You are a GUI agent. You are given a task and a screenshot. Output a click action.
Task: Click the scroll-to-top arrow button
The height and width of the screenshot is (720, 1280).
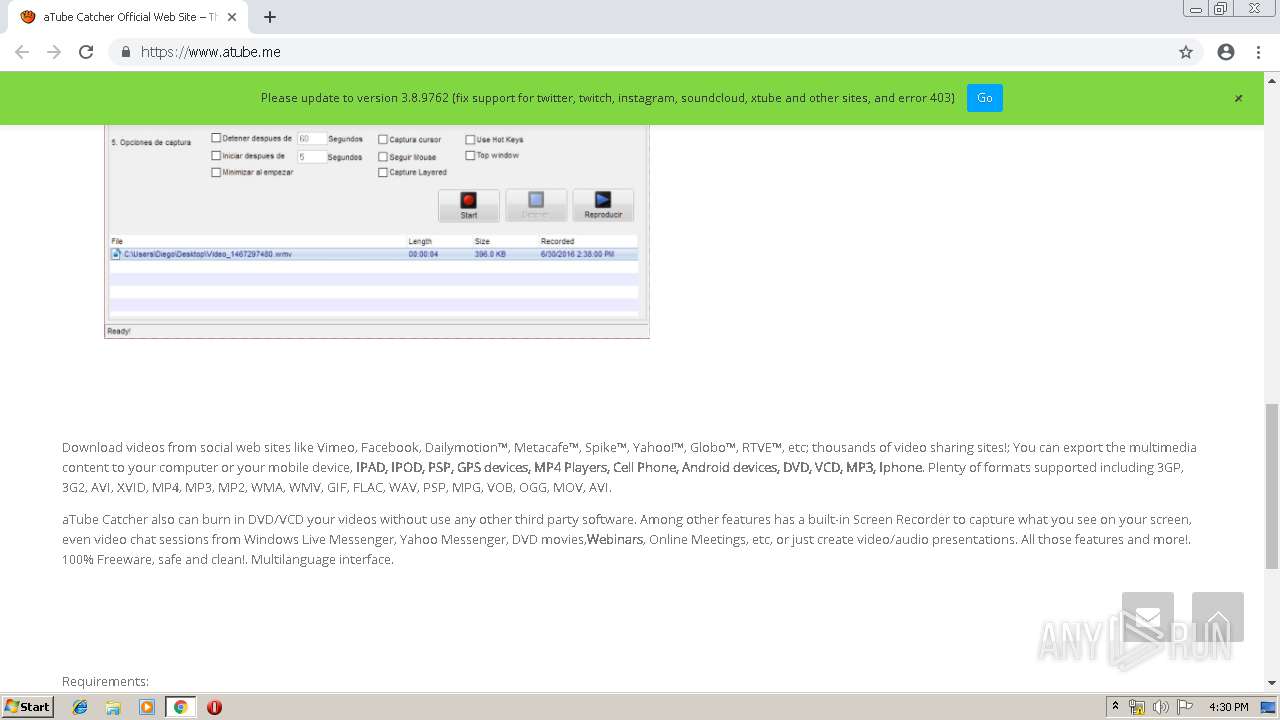pos(1218,617)
